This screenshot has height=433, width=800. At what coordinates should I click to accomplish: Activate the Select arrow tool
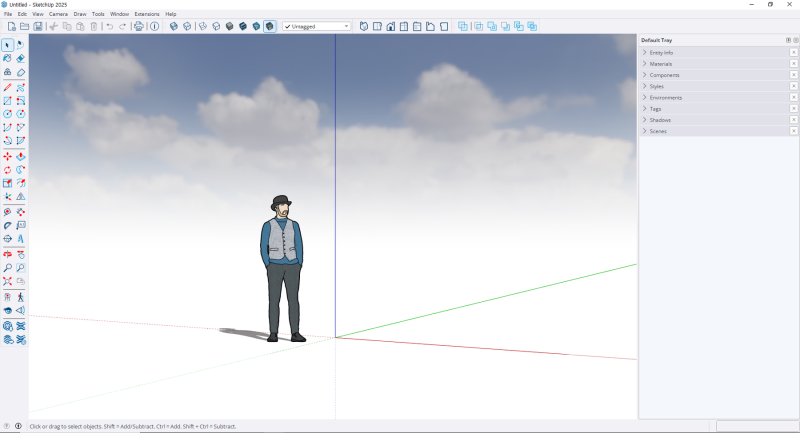pos(7,45)
